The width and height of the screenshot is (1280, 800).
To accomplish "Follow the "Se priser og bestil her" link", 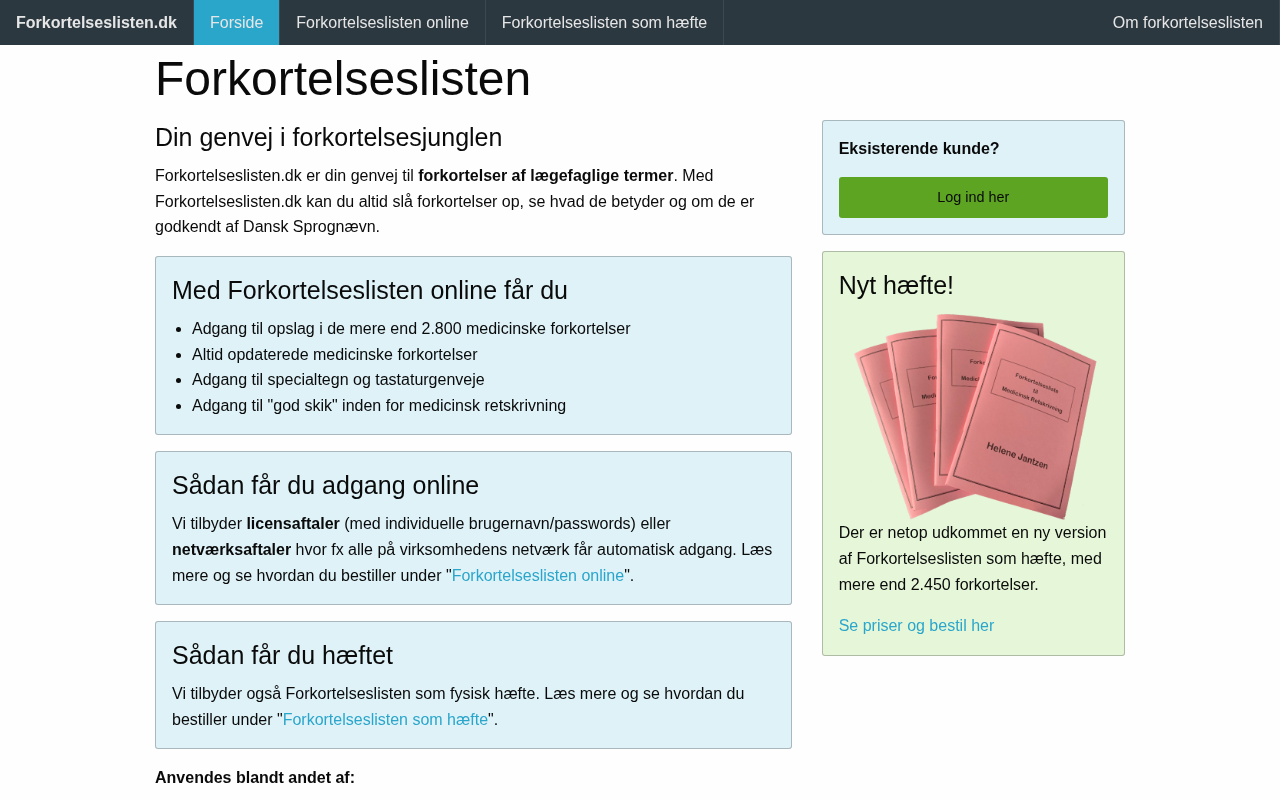I will point(916,624).
